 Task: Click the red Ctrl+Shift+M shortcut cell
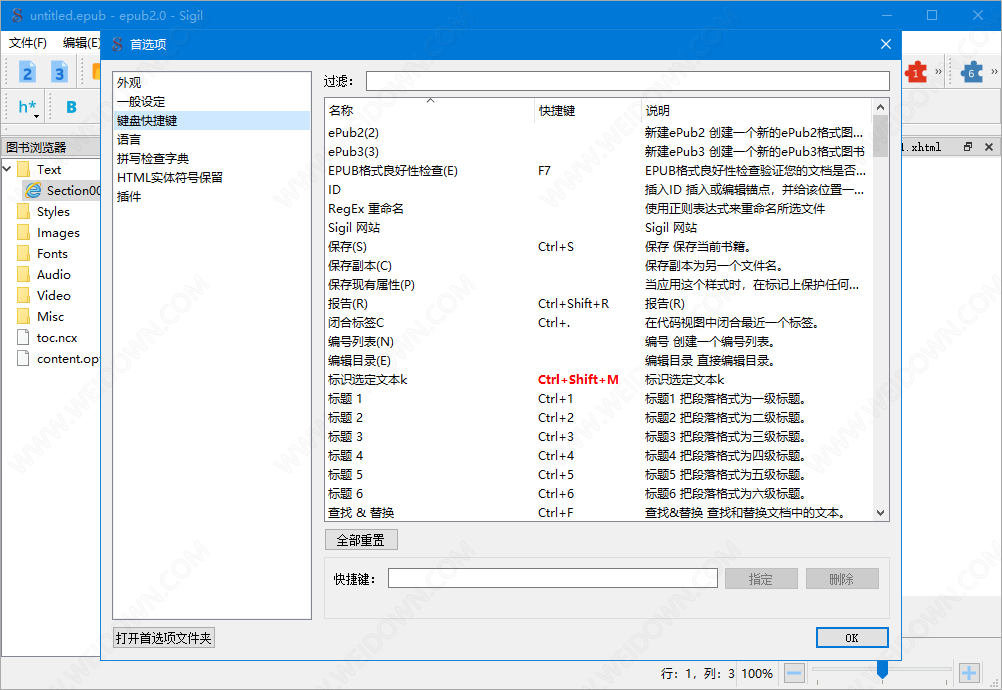point(578,380)
